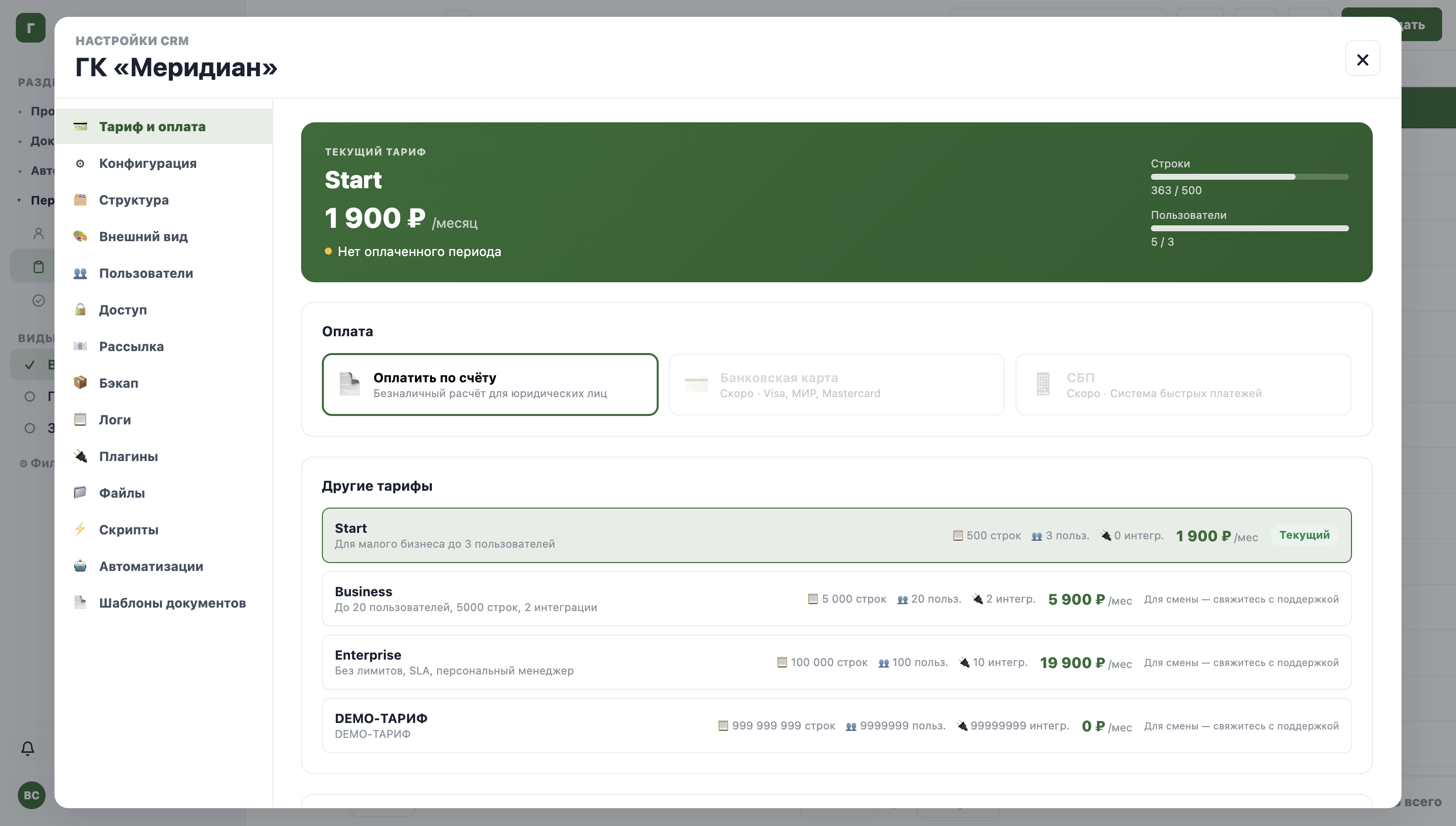Viewport: 1456px width, 826px height.
Task: Click the clipboard icon beside Логи
Action: point(80,420)
